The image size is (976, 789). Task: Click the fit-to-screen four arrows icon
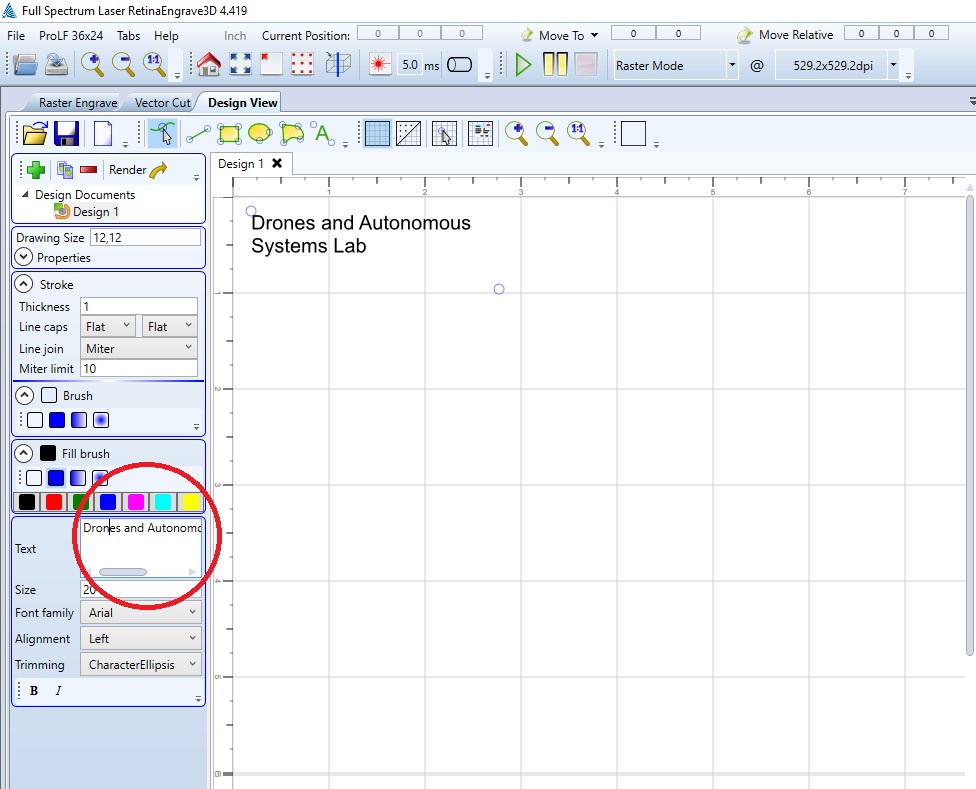[240, 64]
